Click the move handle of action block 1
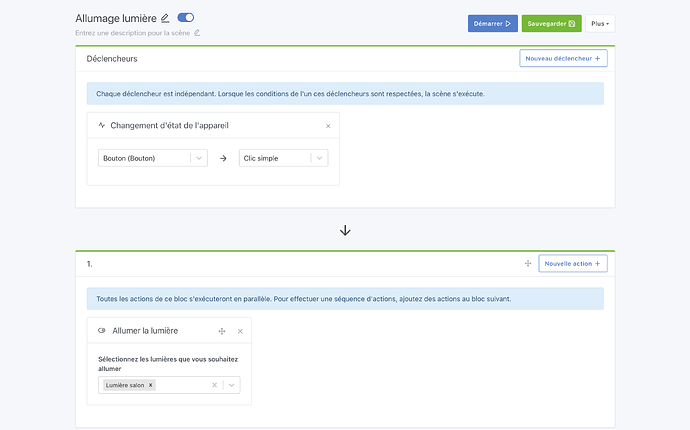 [x=527, y=264]
